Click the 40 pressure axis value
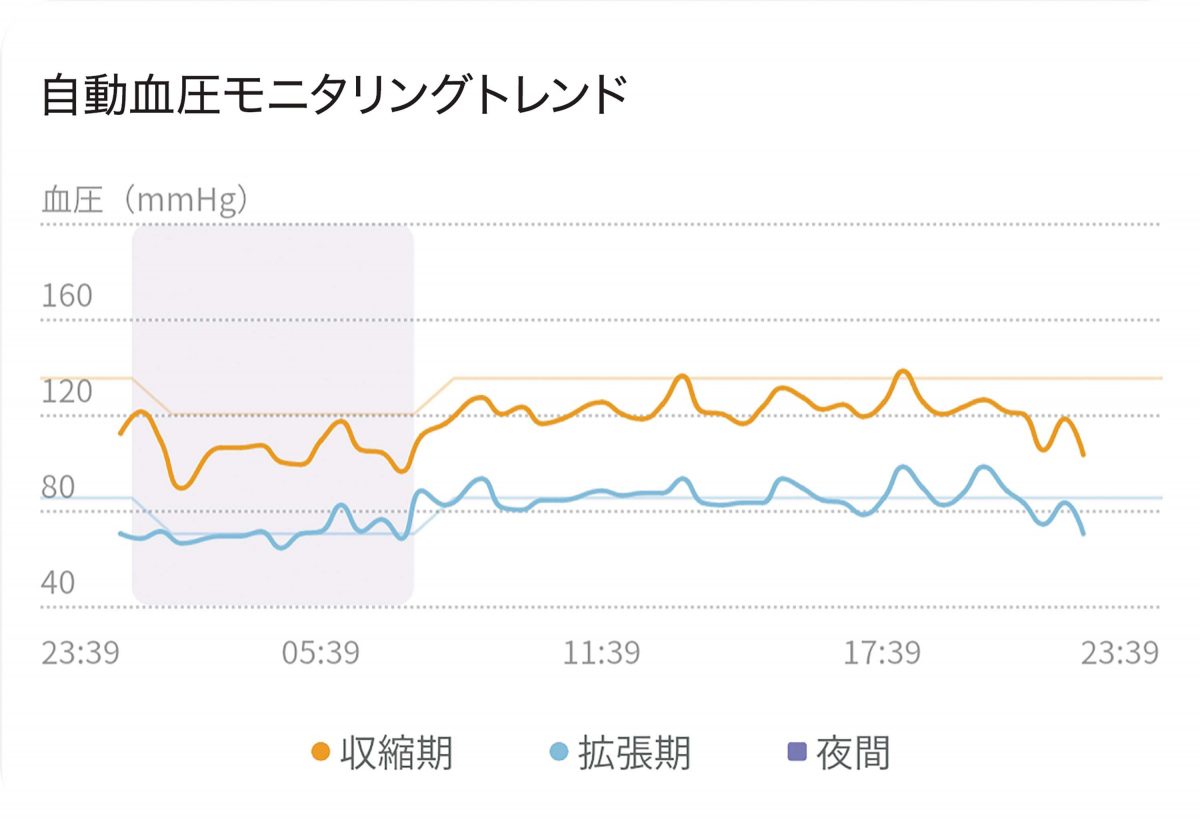This screenshot has width=1200, height=822. (60, 583)
